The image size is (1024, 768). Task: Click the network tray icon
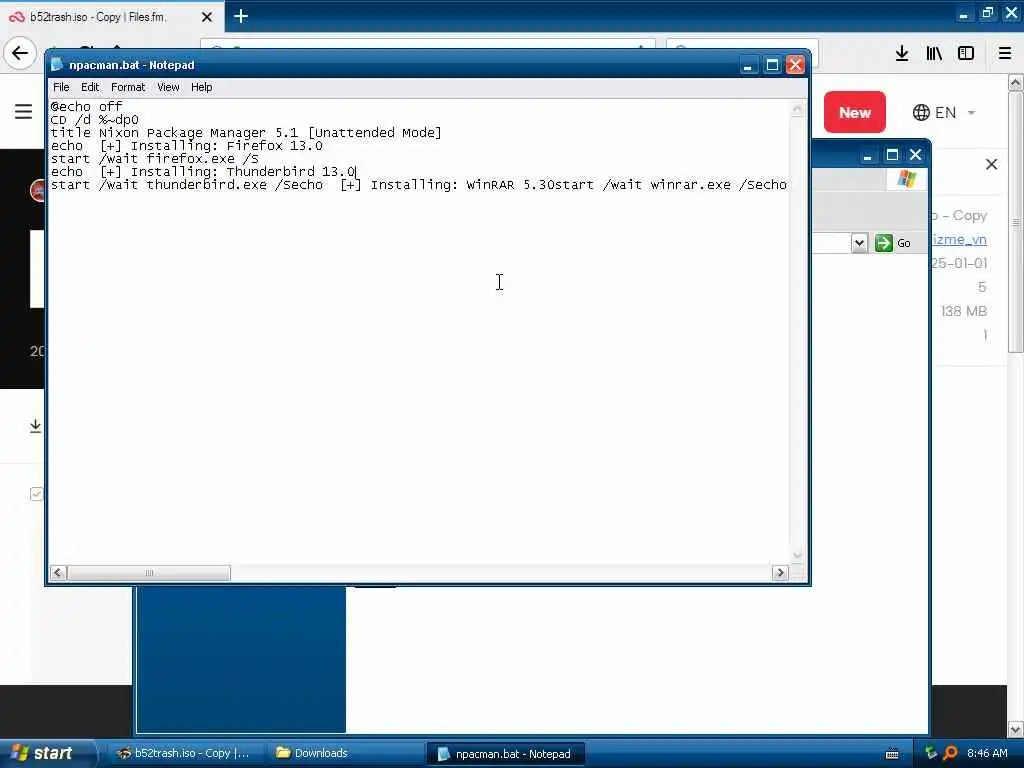click(931, 753)
